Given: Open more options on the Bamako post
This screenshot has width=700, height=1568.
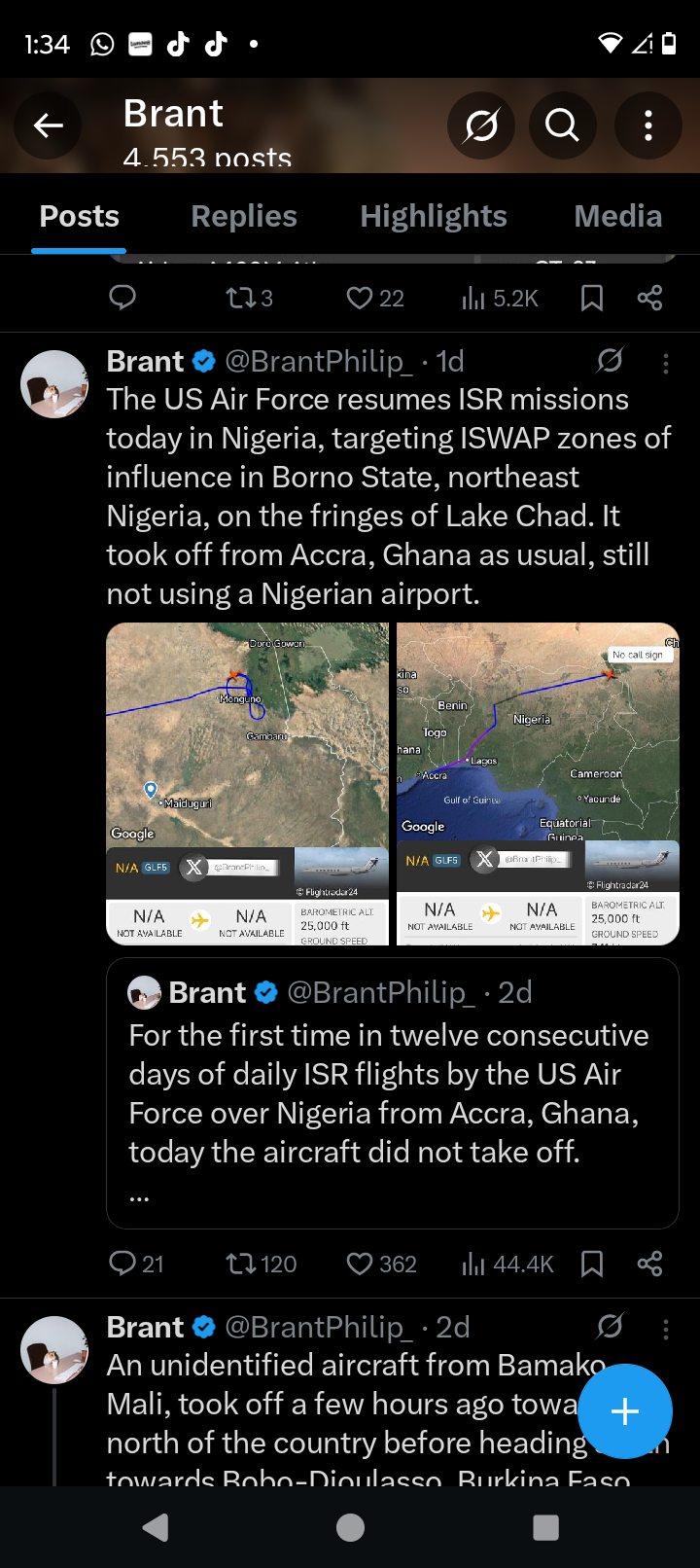Looking at the screenshot, I should tap(666, 1329).
